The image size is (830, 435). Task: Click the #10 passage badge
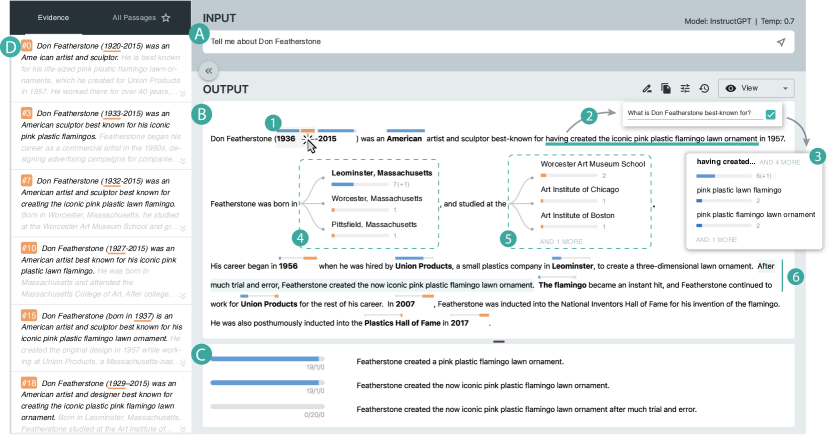[x=29, y=248]
